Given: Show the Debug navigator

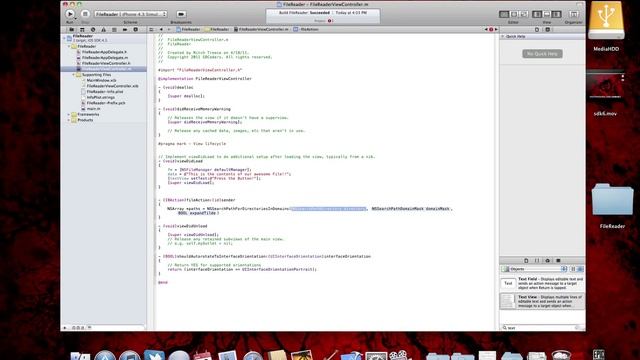Looking at the screenshot, I should click(x=114, y=29).
